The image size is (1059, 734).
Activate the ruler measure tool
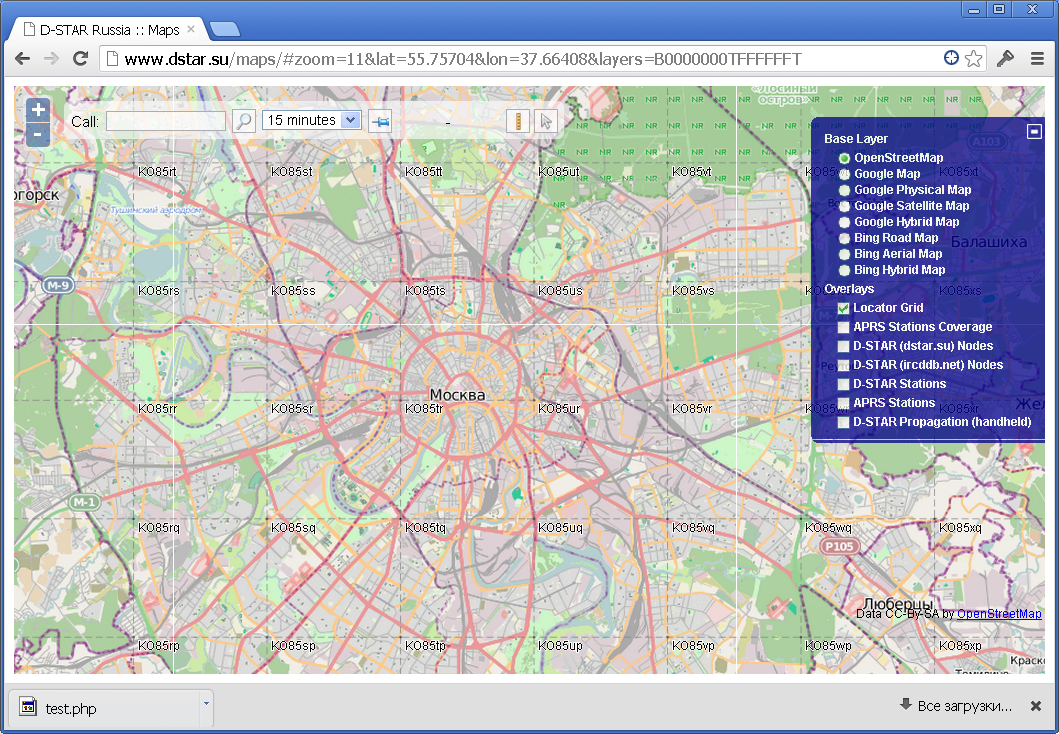tap(518, 121)
